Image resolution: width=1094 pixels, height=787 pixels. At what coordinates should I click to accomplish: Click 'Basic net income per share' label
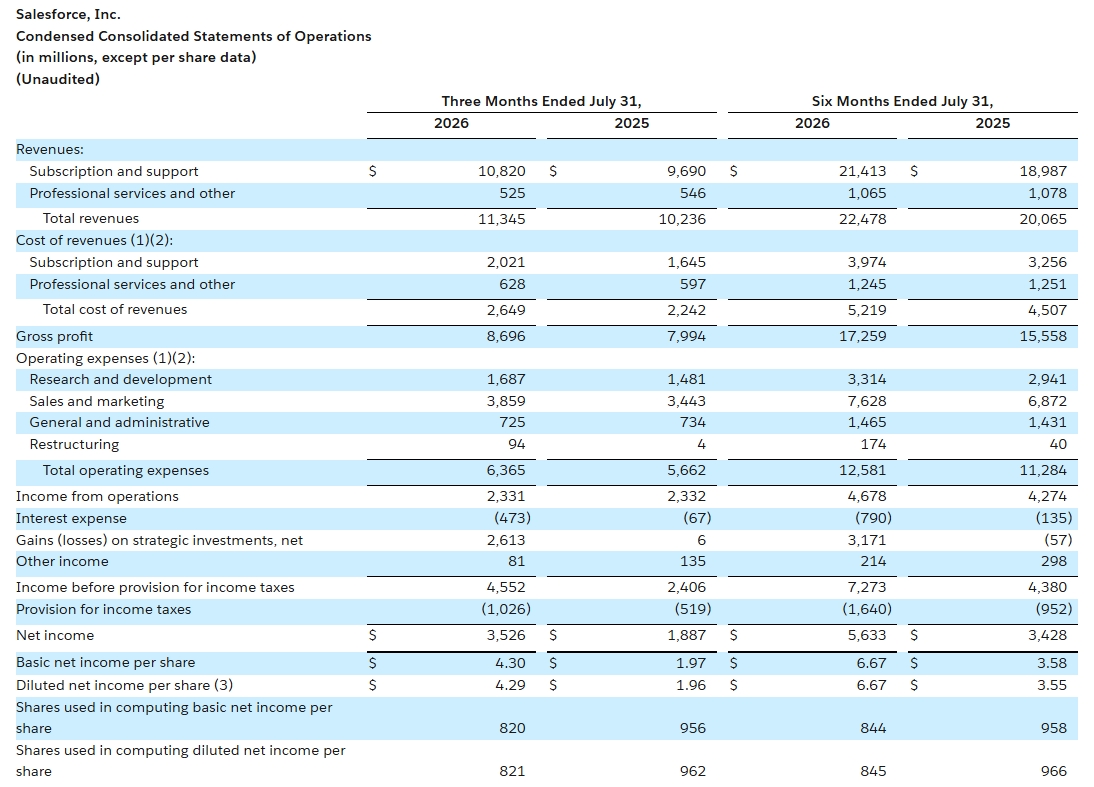tap(105, 663)
